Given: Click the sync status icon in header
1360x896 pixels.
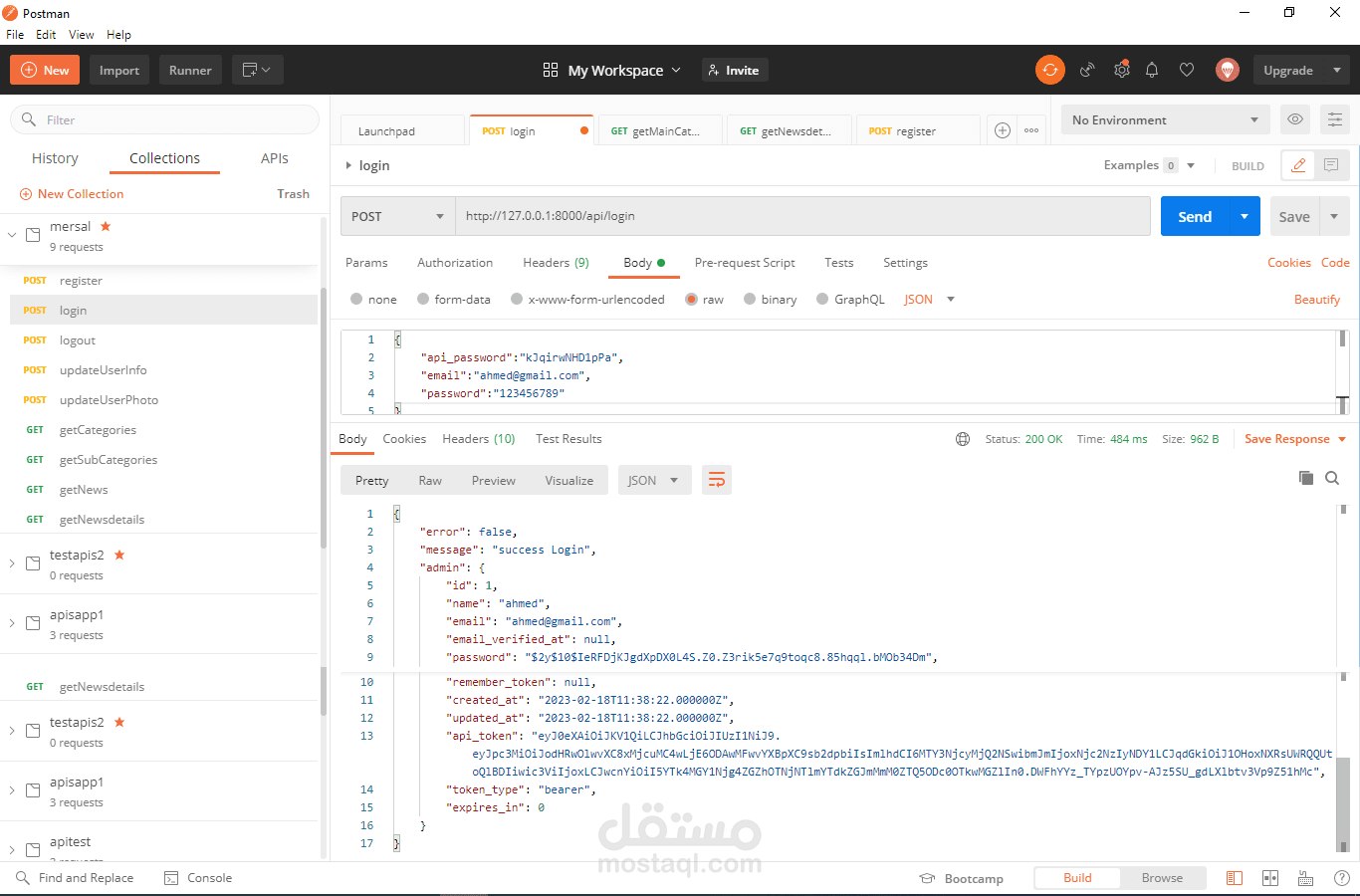Looking at the screenshot, I should tap(1049, 70).
